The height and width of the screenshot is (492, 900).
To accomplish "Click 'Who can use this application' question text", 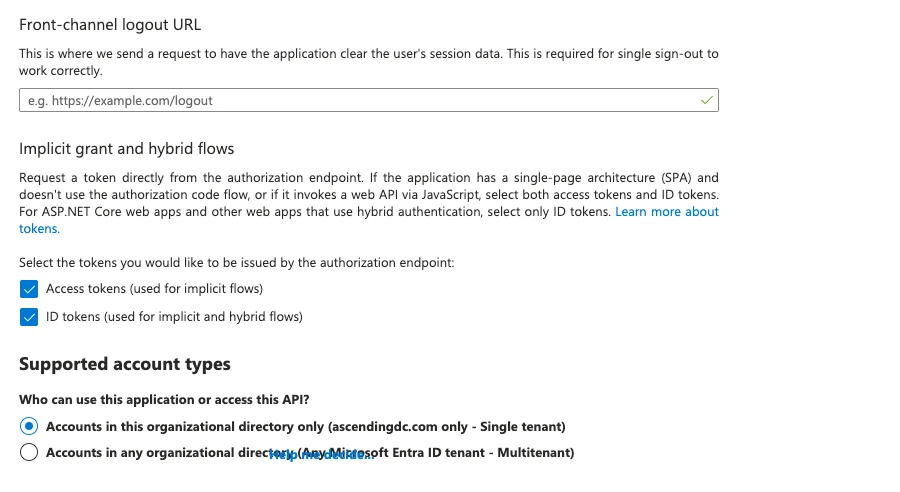I will tap(163, 400).
